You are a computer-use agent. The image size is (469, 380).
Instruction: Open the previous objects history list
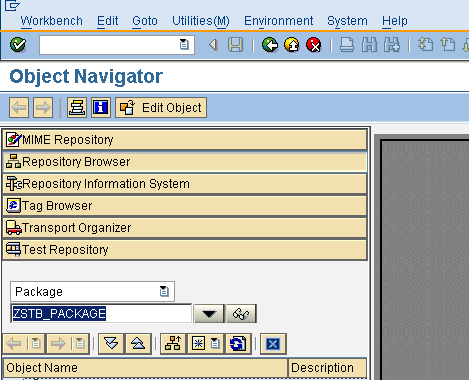coord(36,344)
